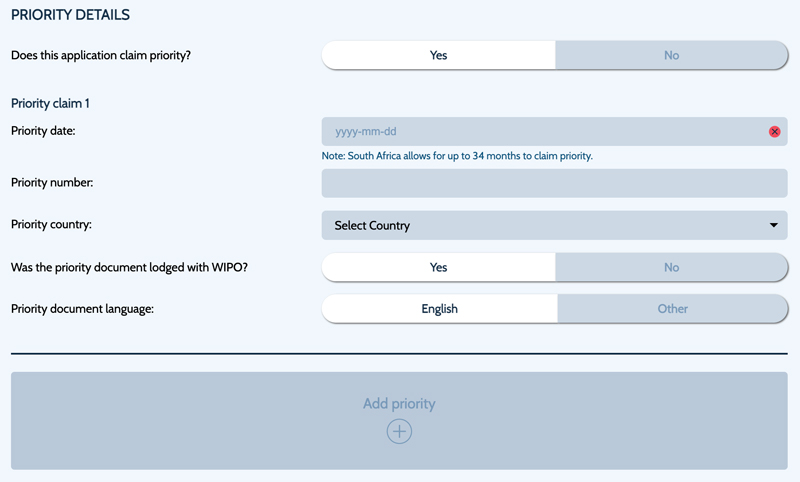Pick English as priority document language
Viewport: 800px width, 482px height.
439,309
